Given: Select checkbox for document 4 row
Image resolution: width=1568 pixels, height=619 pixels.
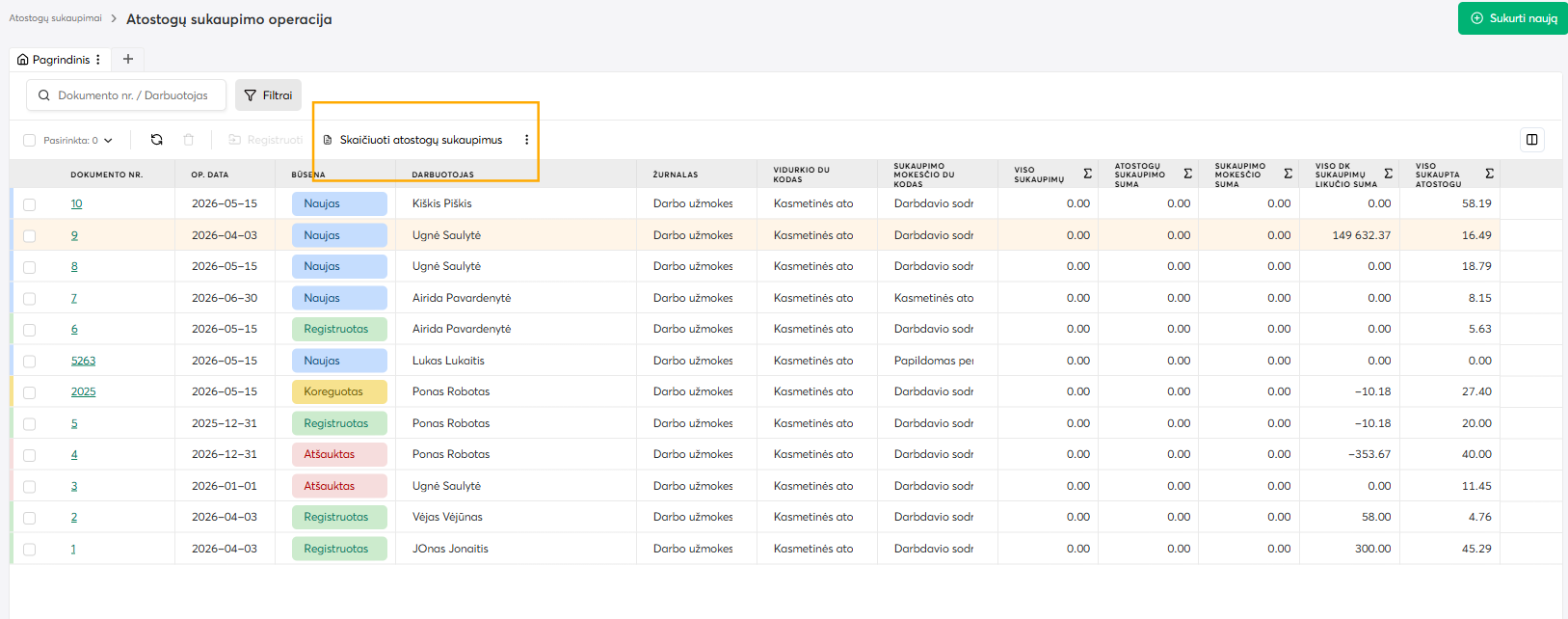Looking at the screenshot, I should [x=29, y=455].
